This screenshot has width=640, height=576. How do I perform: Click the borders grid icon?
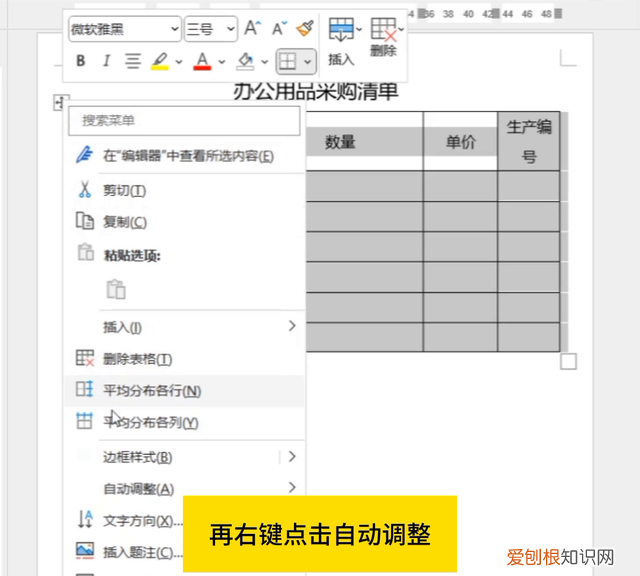tap(287, 62)
